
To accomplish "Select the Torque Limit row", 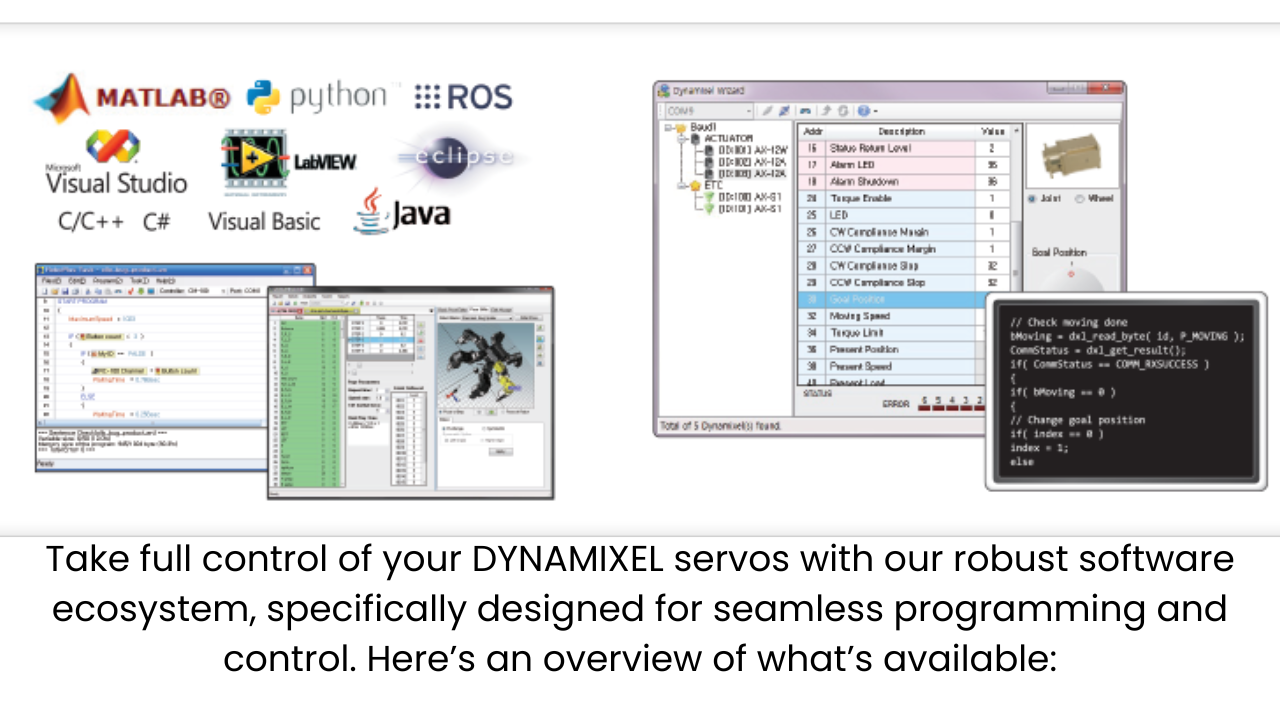I will coord(892,333).
